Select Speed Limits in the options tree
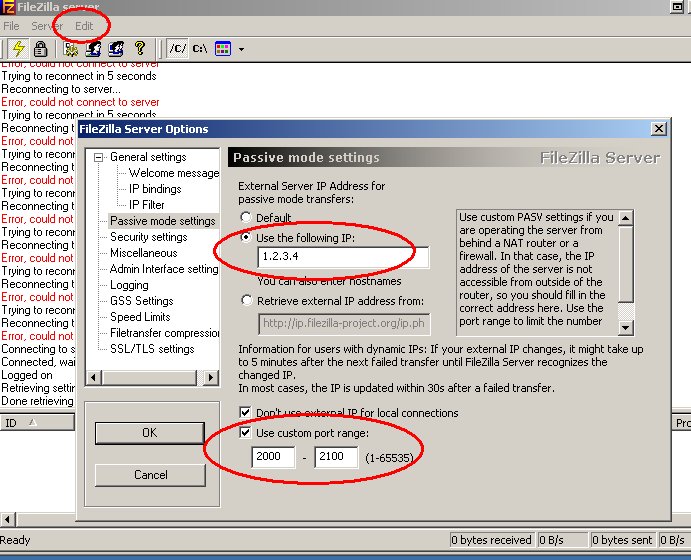This screenshot has height=560, width=691. point(140,317)
